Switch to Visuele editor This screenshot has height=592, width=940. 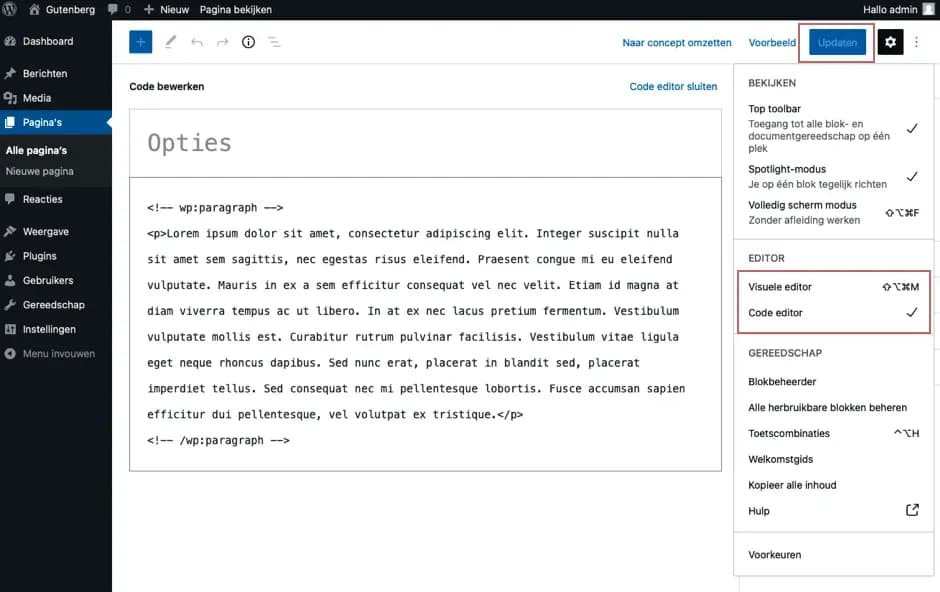tap(833, 287)
